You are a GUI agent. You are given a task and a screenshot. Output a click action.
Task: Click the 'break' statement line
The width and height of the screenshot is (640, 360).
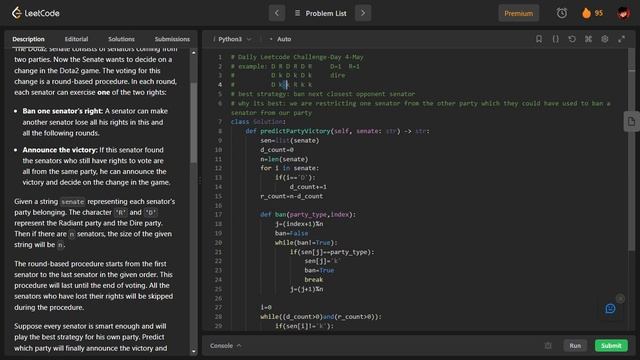pos(313,280)
